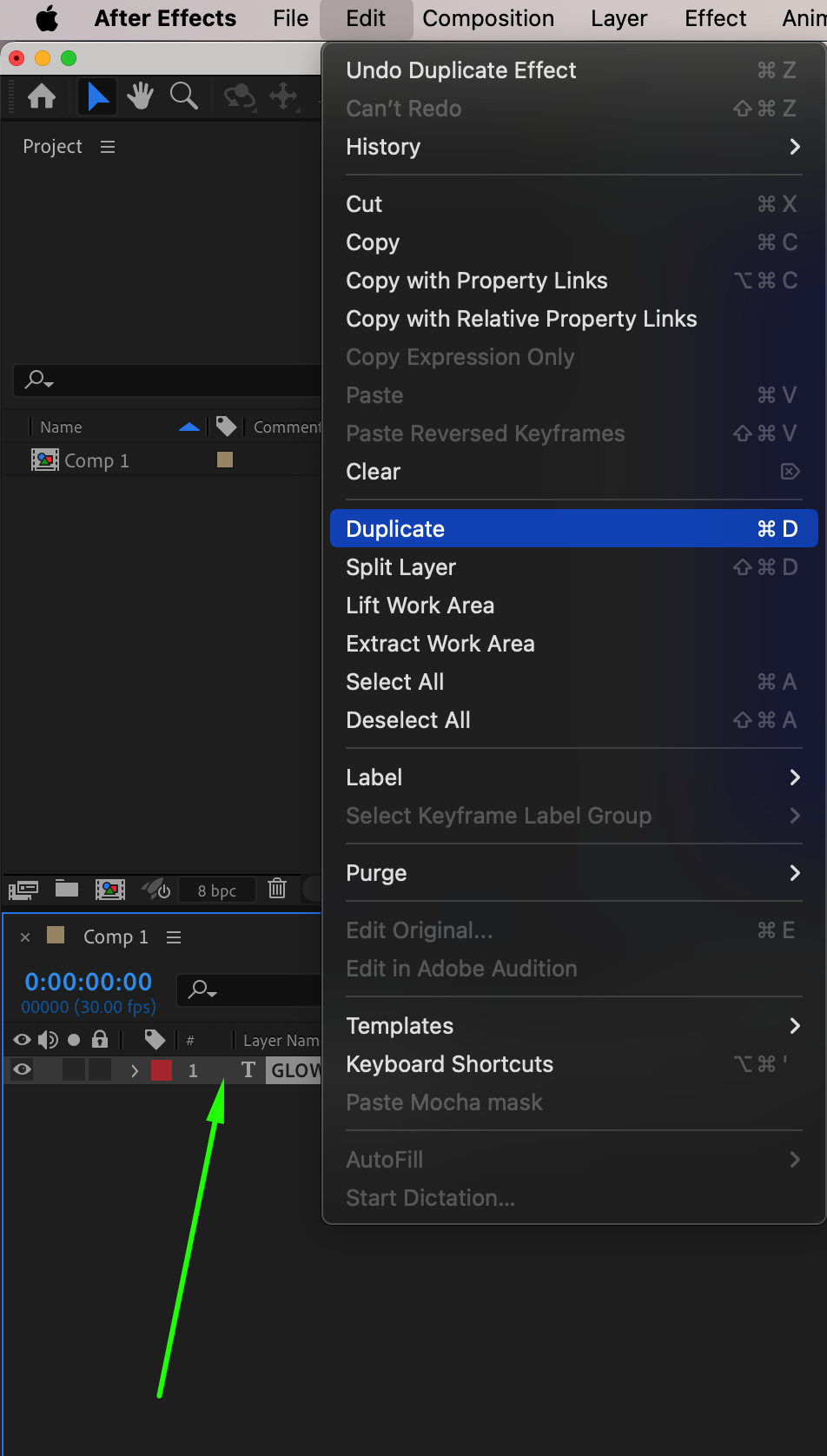Create a new composition from Project footer

tap(110, 890)
